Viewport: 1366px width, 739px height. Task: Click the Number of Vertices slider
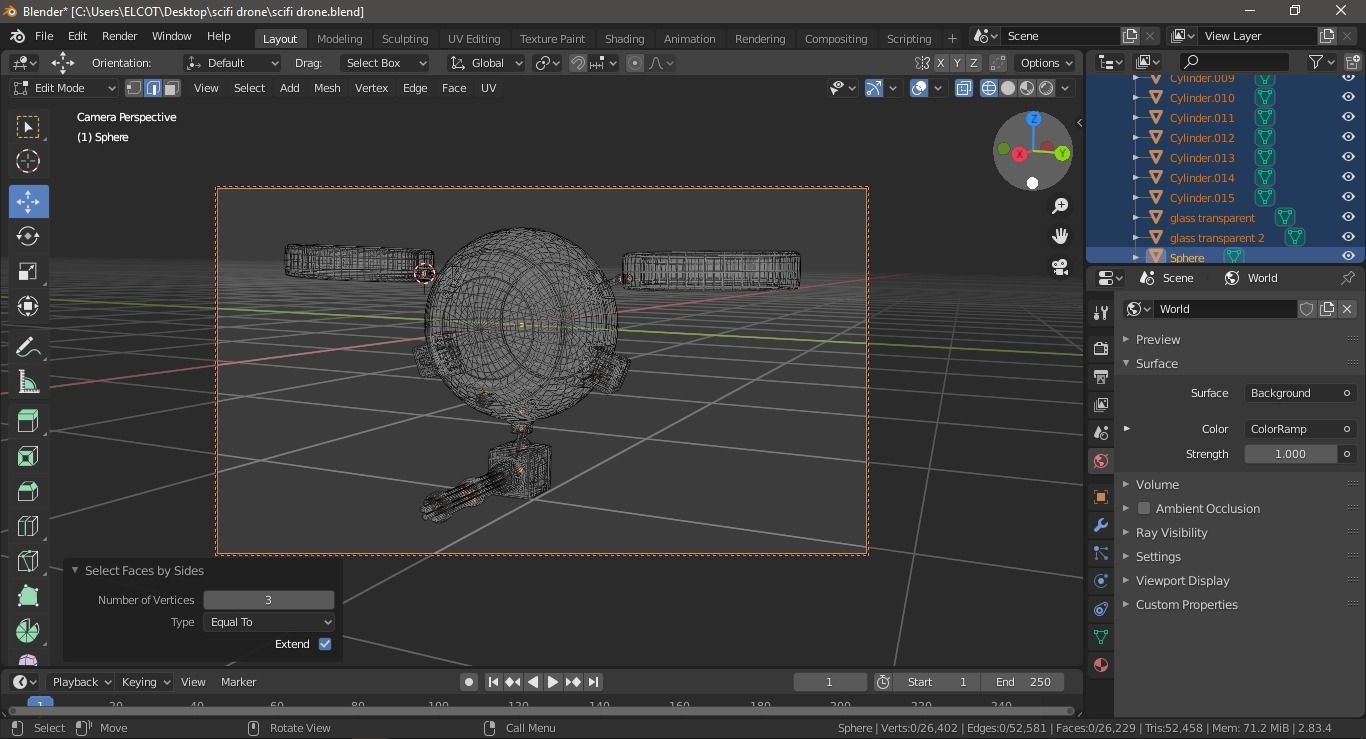(x=269, y=600)
